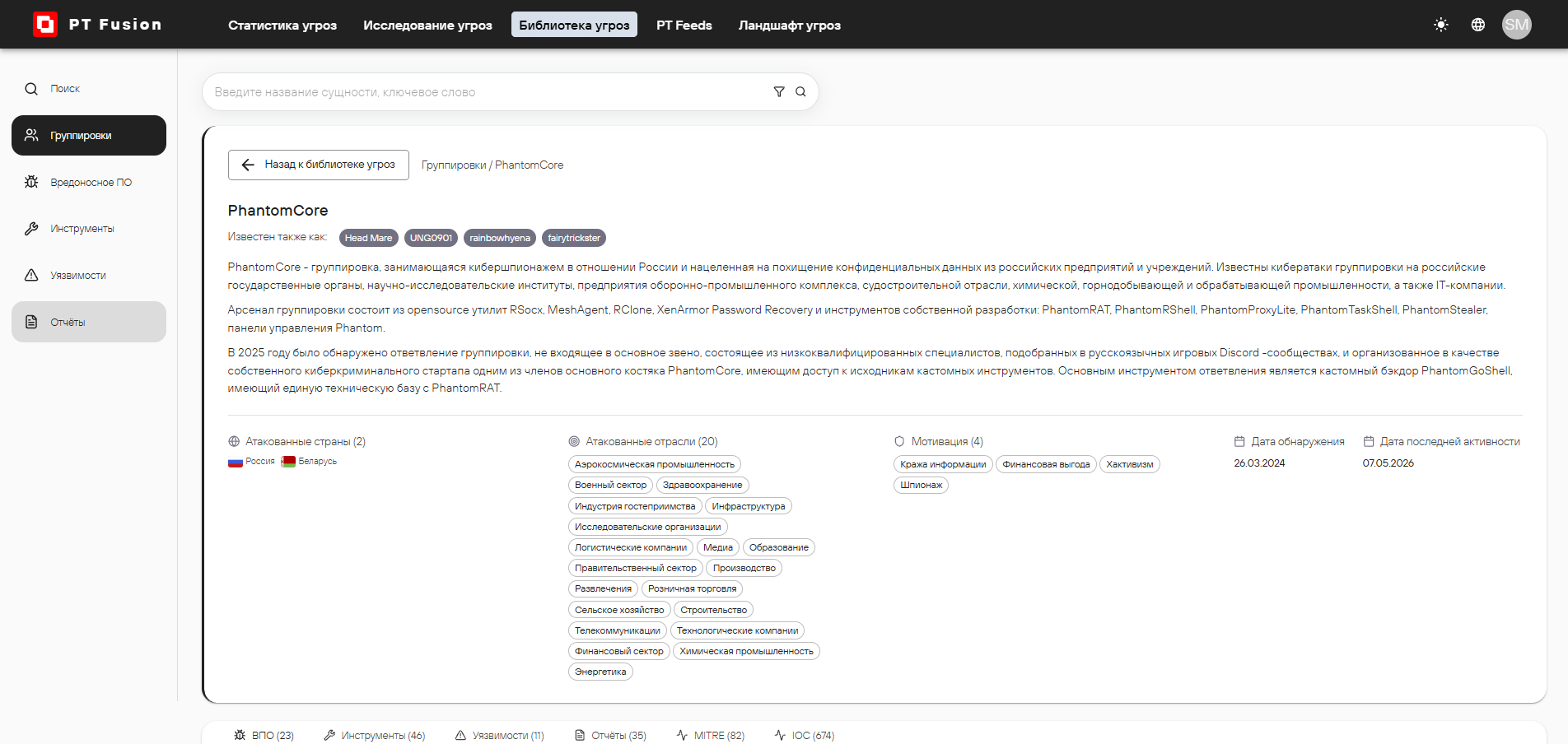Viewport: 1568px width, 744px height.
Task: Click the Кража информации motivation tag
Action: 943,464
